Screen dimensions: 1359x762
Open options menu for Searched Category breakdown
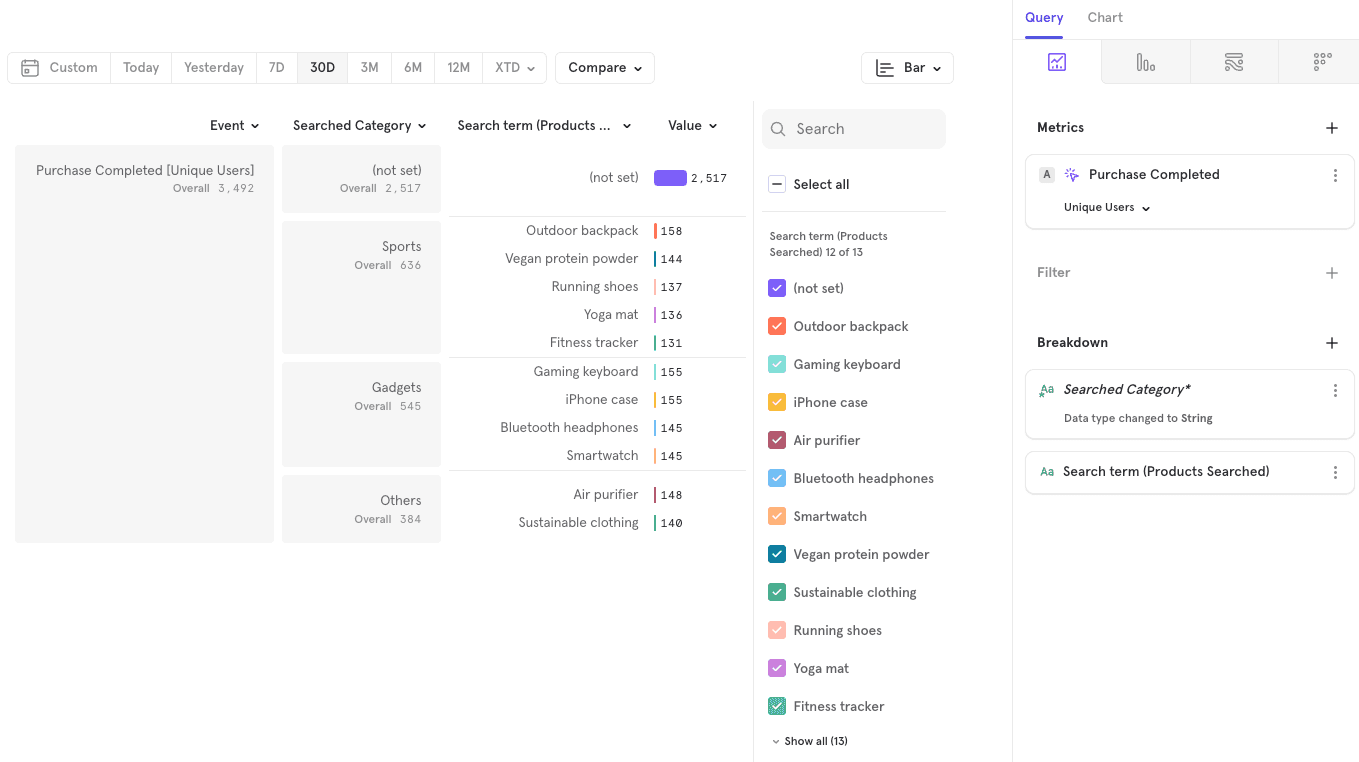click(1336, 390)
